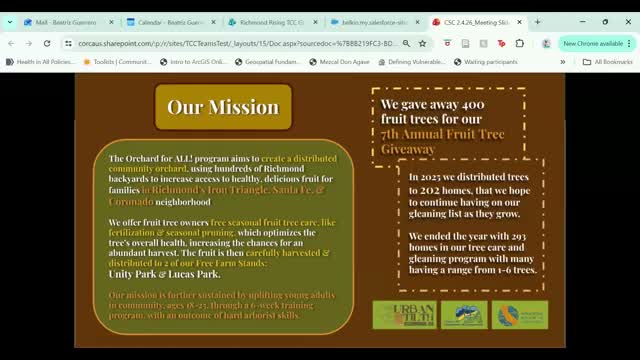Open a new browser tab
This screenshot has width=640, height=360.
click(x=538, y=22)
